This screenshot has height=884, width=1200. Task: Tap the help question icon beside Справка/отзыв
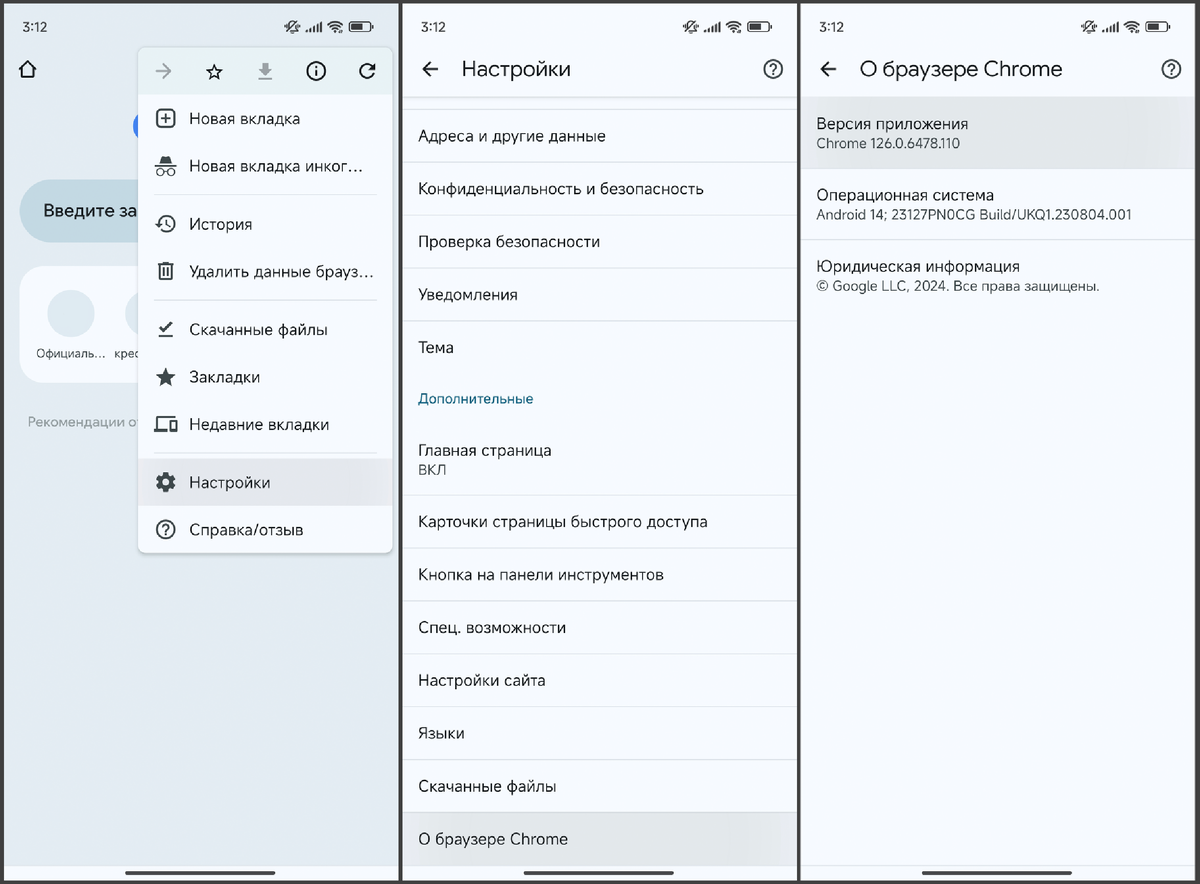pyautogui.click(x=166, y=529)
